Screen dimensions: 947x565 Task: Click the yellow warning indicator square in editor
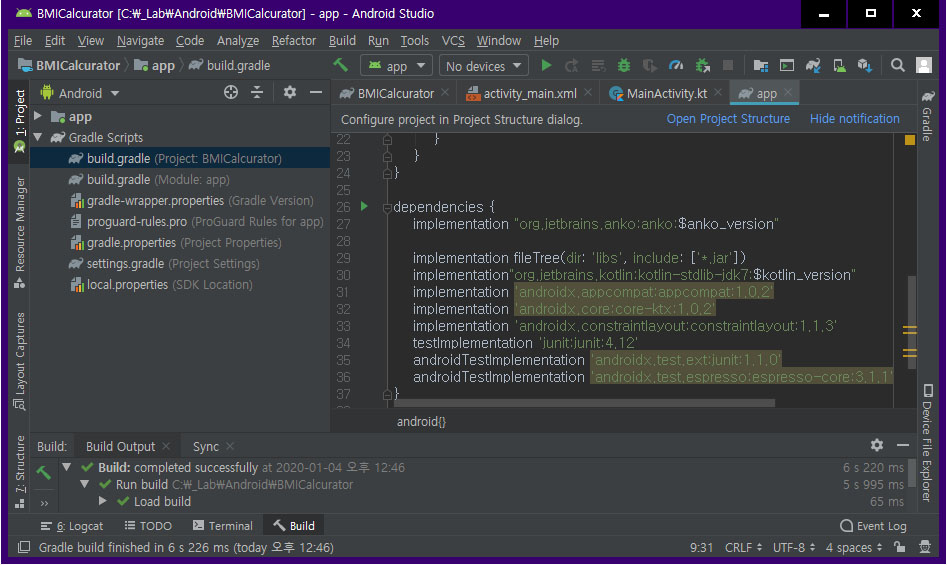click(x=910, y=140)
